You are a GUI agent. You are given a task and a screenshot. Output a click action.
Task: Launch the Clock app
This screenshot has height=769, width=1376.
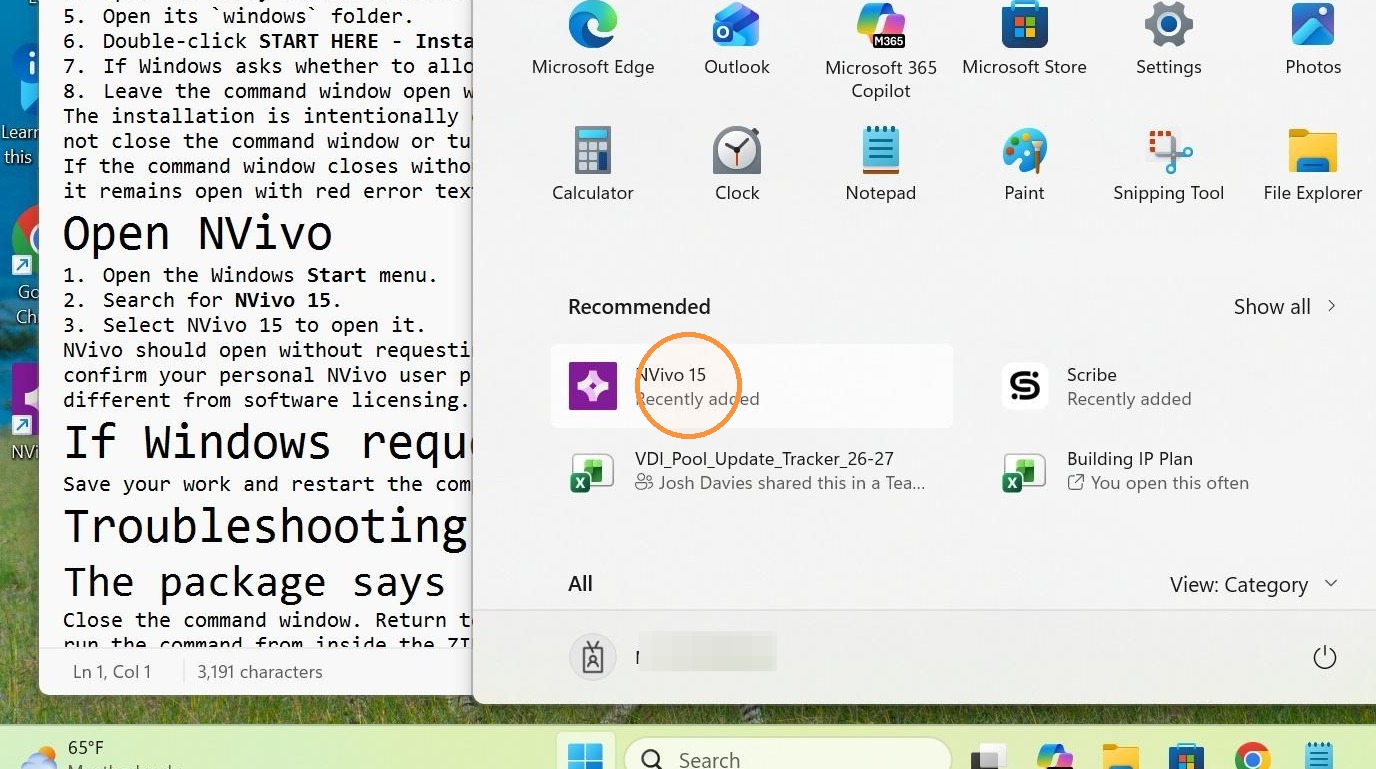click(x=737, y=165)
